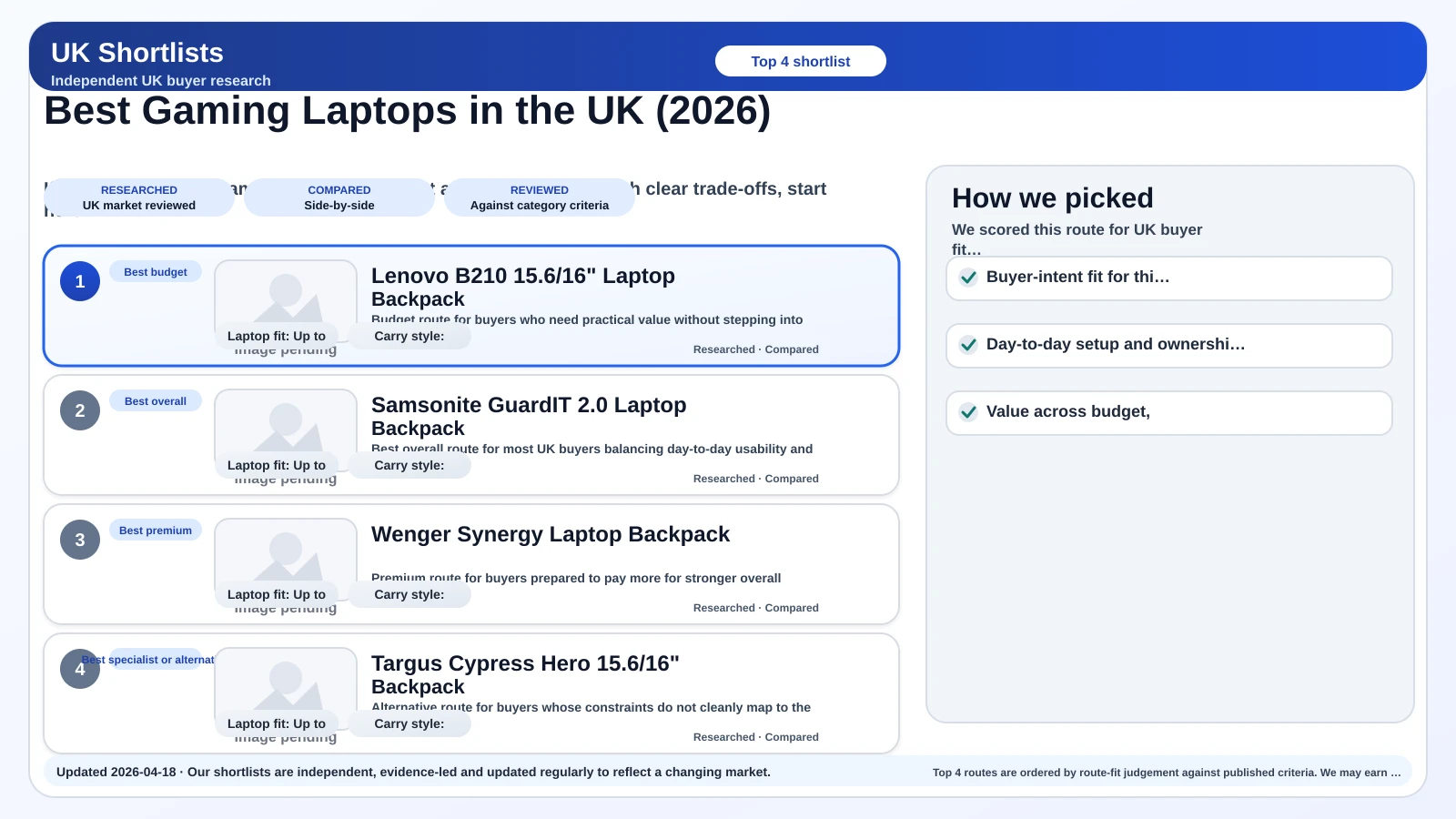The height and width of the screenshot is (819, 1456).
Task: Click the Best overall tag
Action: pos(156,401)
